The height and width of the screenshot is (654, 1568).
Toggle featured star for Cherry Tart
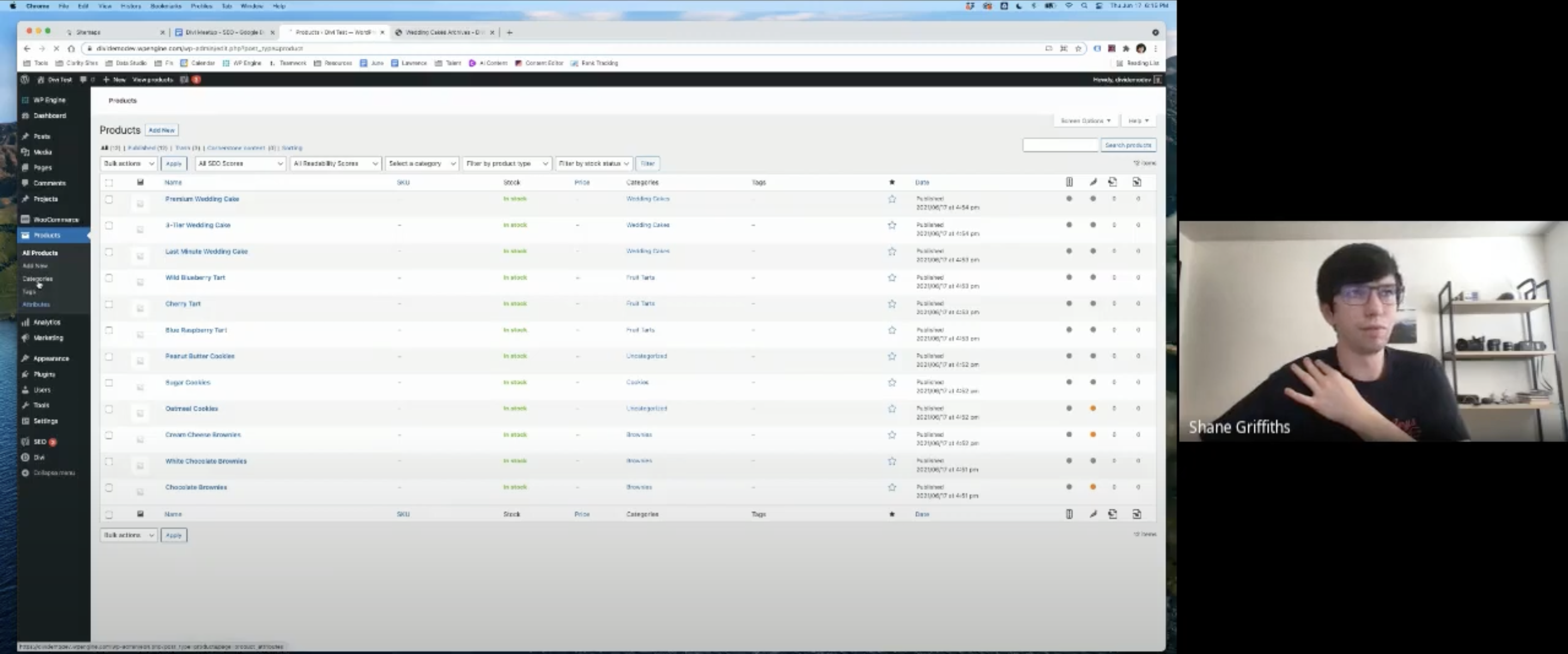[892, 304]
